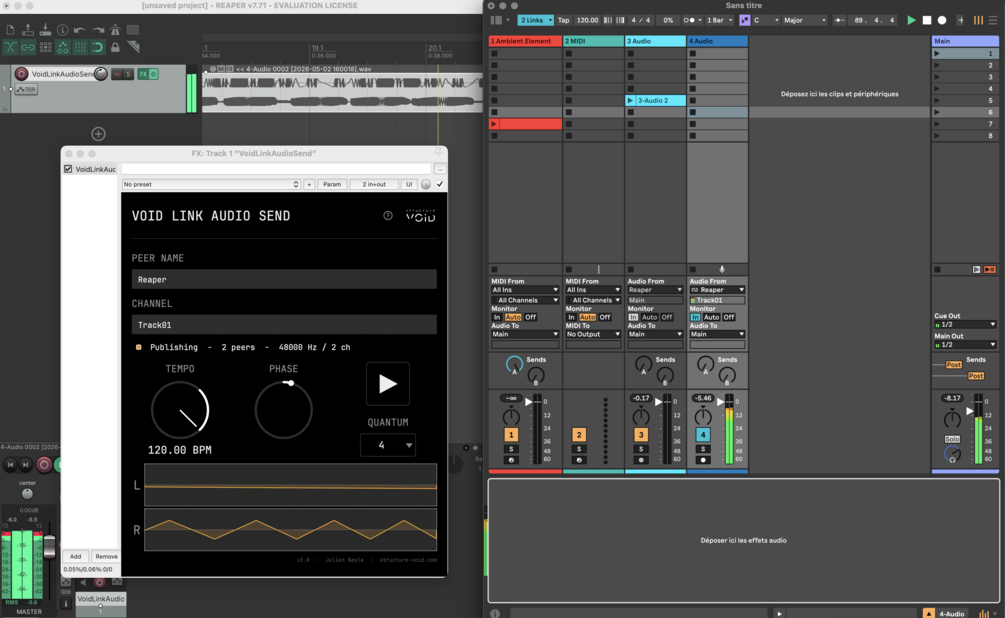
Task: Click the large play button in Void Link plugin
Action: click(388, 384)
